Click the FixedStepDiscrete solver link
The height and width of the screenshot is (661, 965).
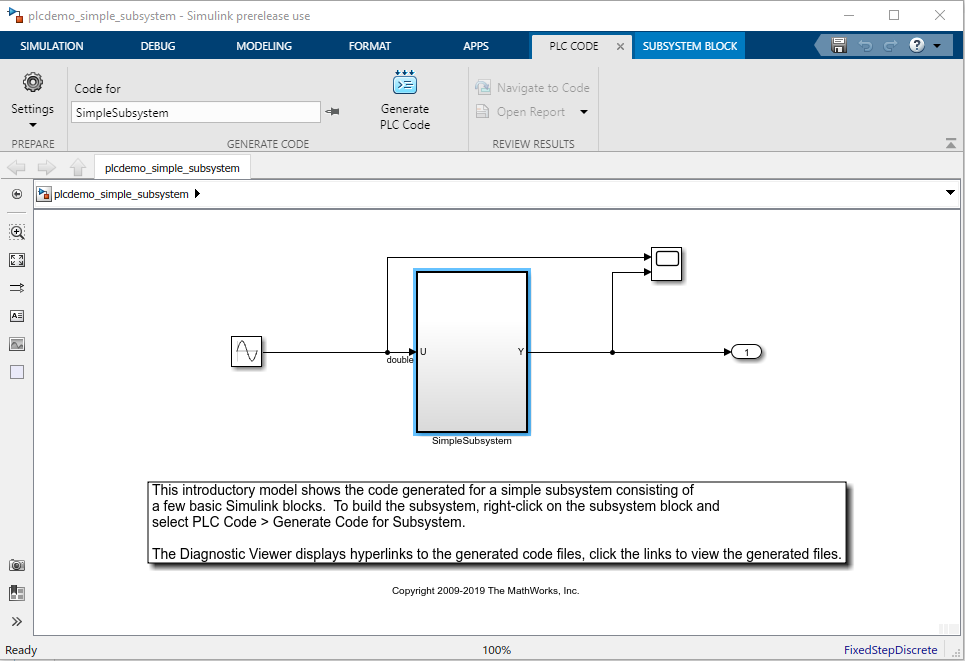click(x=890, y=650)
